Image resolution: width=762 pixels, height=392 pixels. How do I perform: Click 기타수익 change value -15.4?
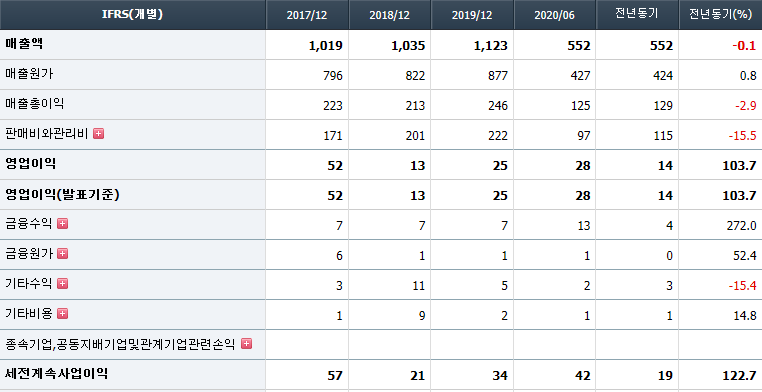click(742, 286)
